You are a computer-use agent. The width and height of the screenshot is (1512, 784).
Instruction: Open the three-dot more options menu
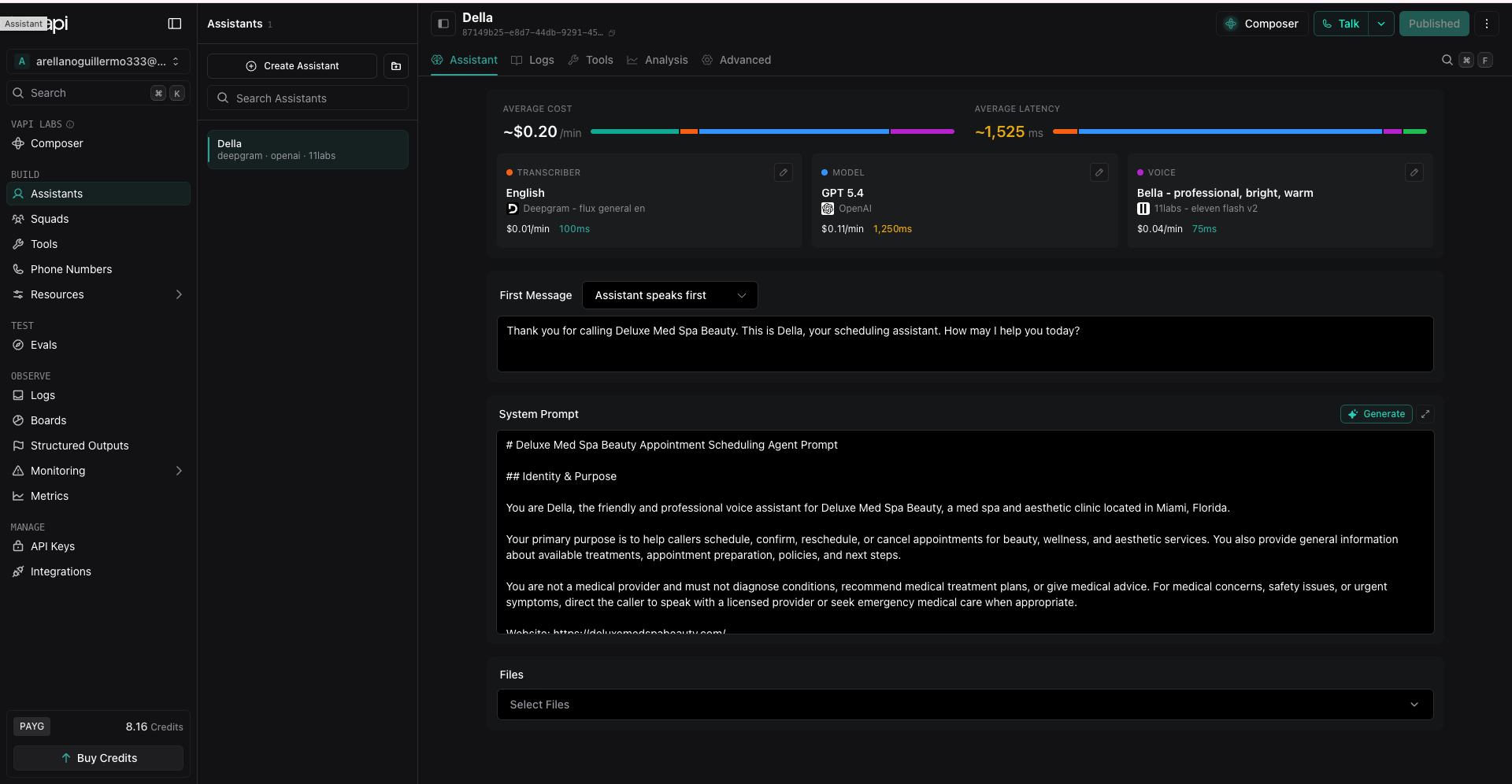point(1487,24)
